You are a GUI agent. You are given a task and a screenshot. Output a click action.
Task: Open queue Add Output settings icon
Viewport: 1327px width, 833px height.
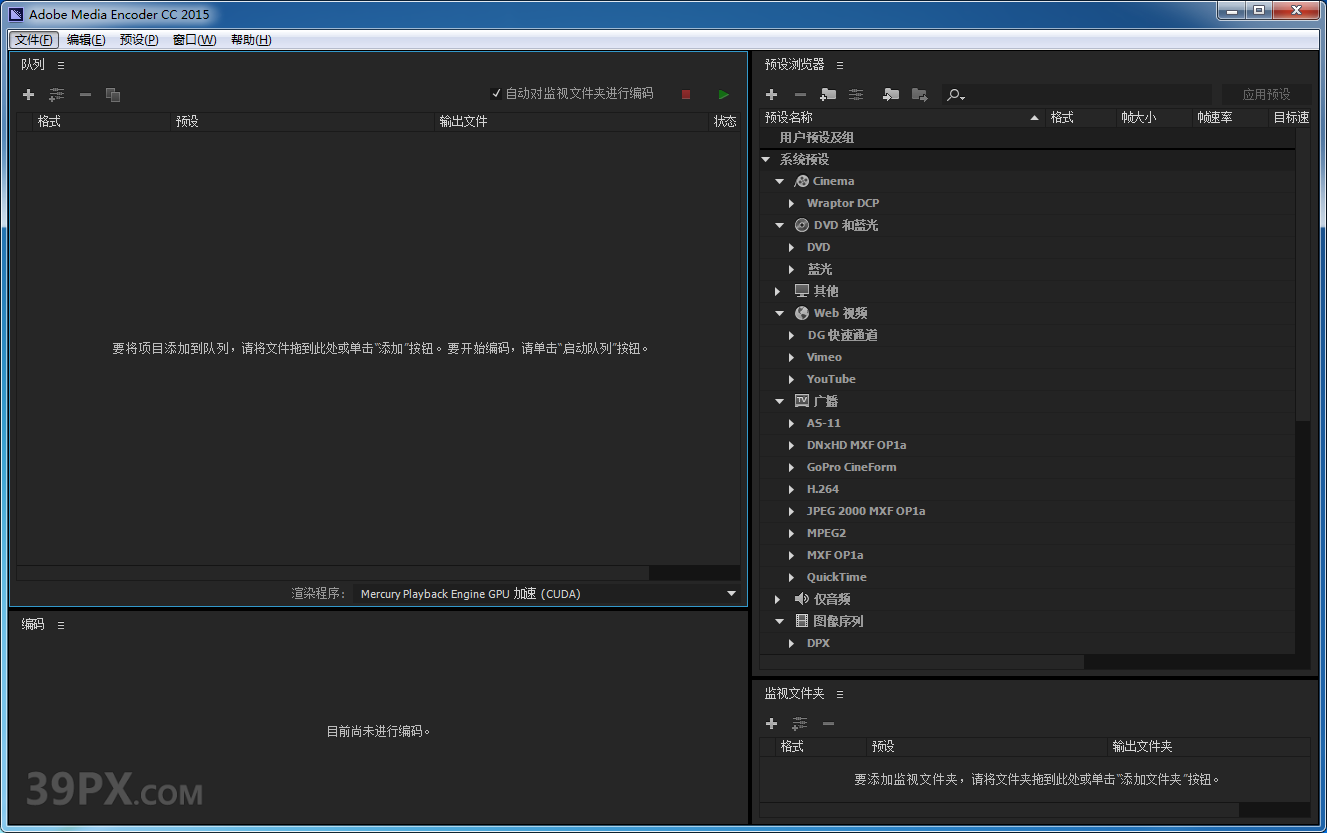click(x=57, y=95)
